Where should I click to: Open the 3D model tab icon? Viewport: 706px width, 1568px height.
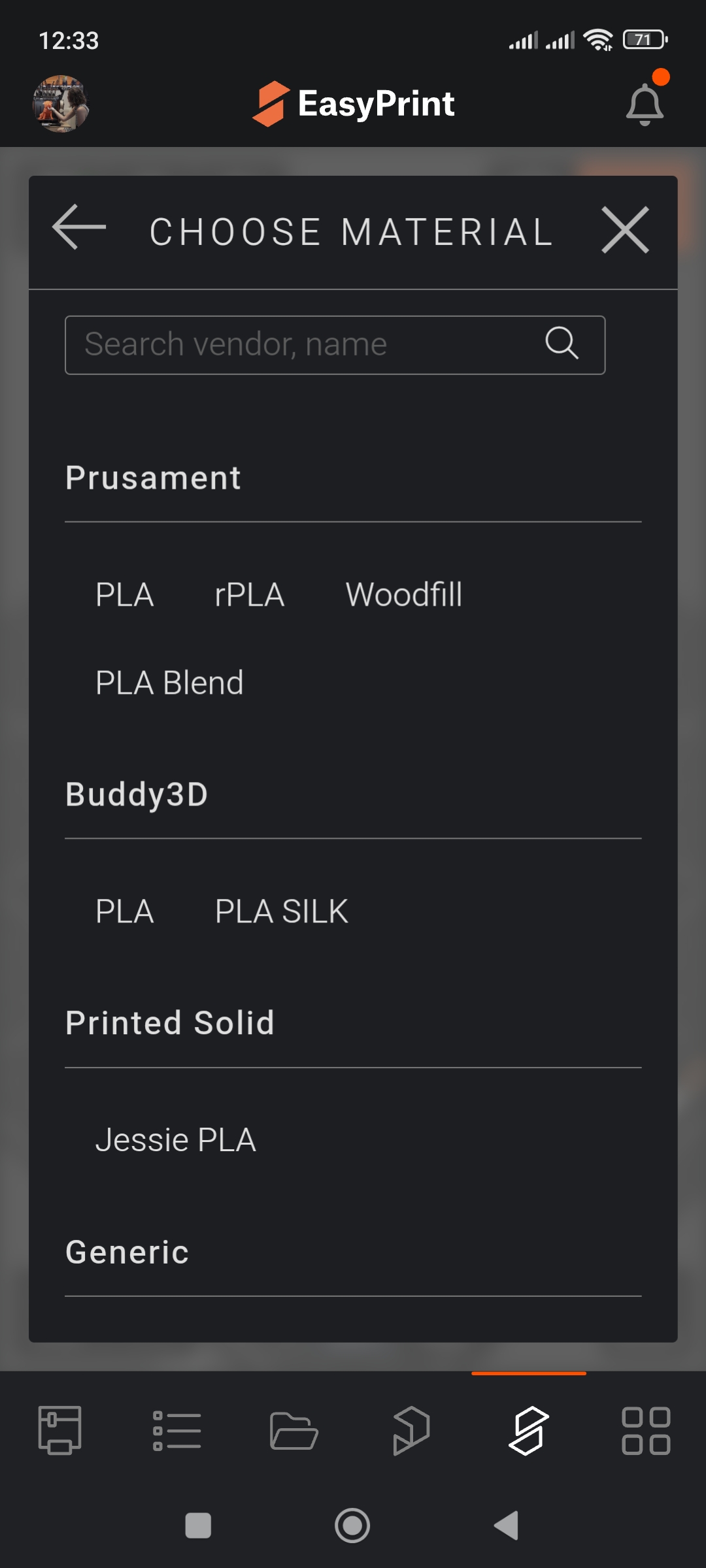pos(411,1430)
